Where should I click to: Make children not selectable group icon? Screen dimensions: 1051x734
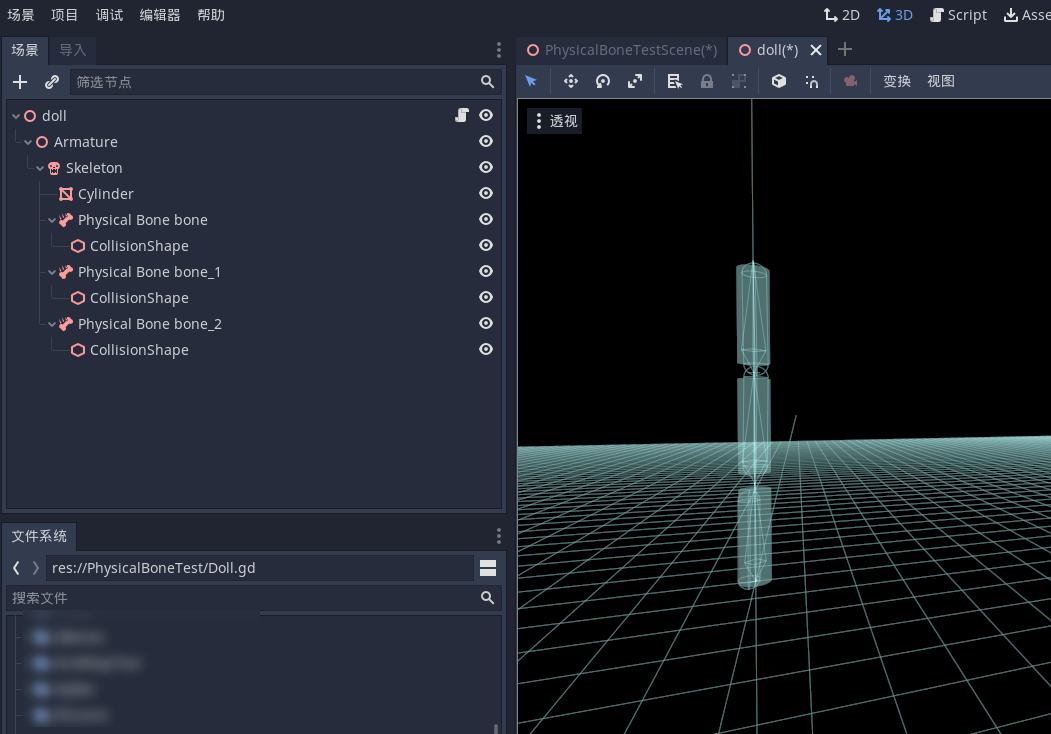coord(739,81)
